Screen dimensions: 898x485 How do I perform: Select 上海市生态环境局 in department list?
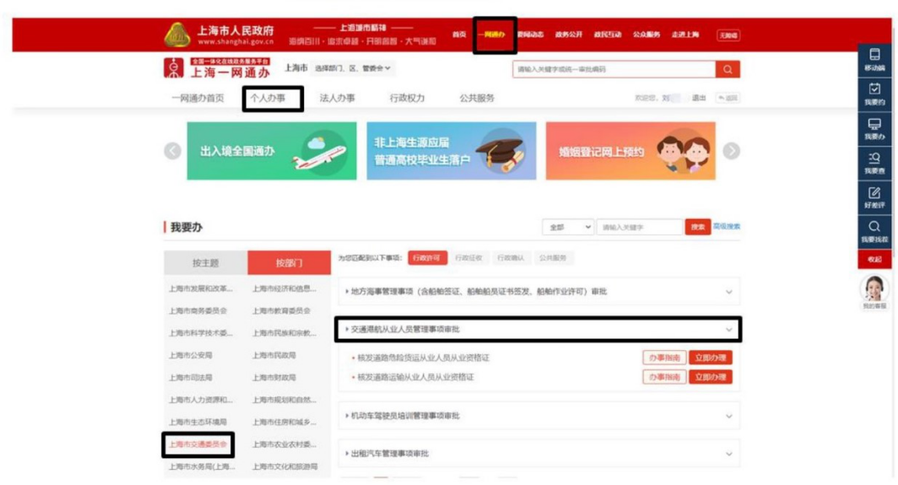point(198,423)
